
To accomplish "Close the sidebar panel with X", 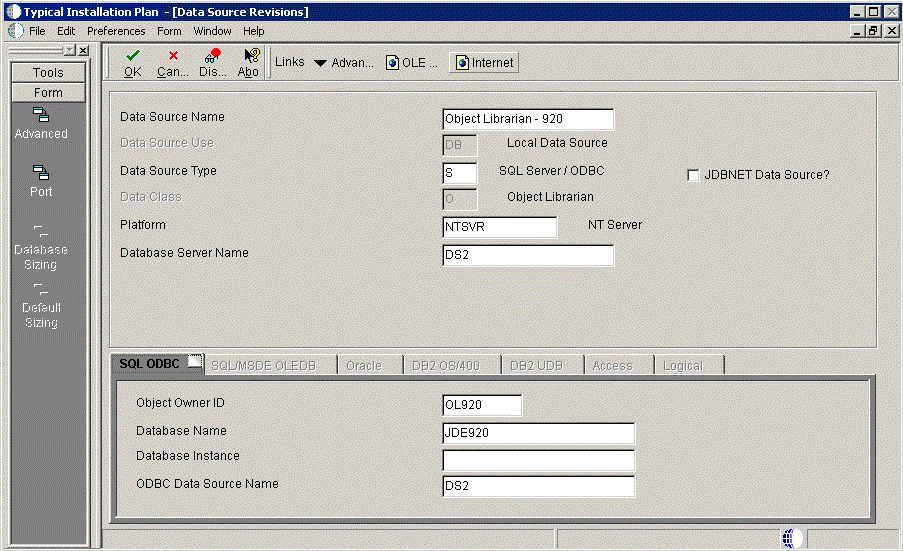I will tap(84, 51).
